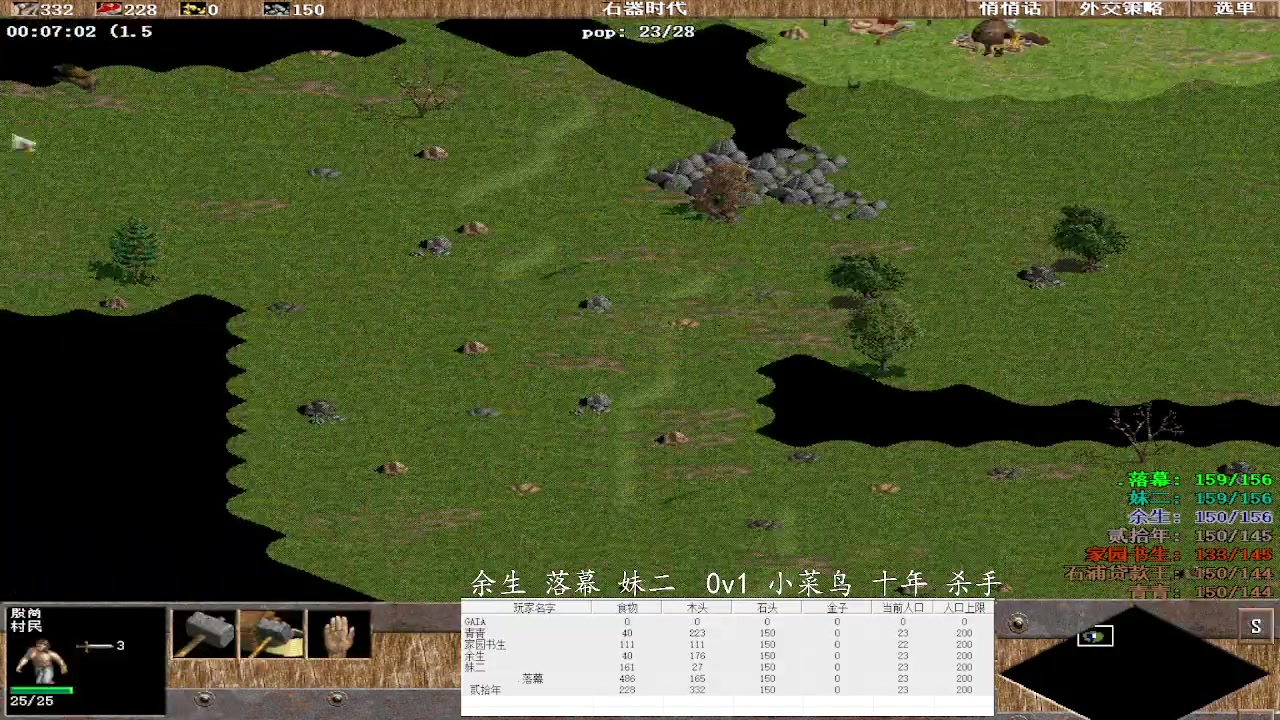Click the 石头 column header in table
1280x720 pixels.
coord(767,608)
